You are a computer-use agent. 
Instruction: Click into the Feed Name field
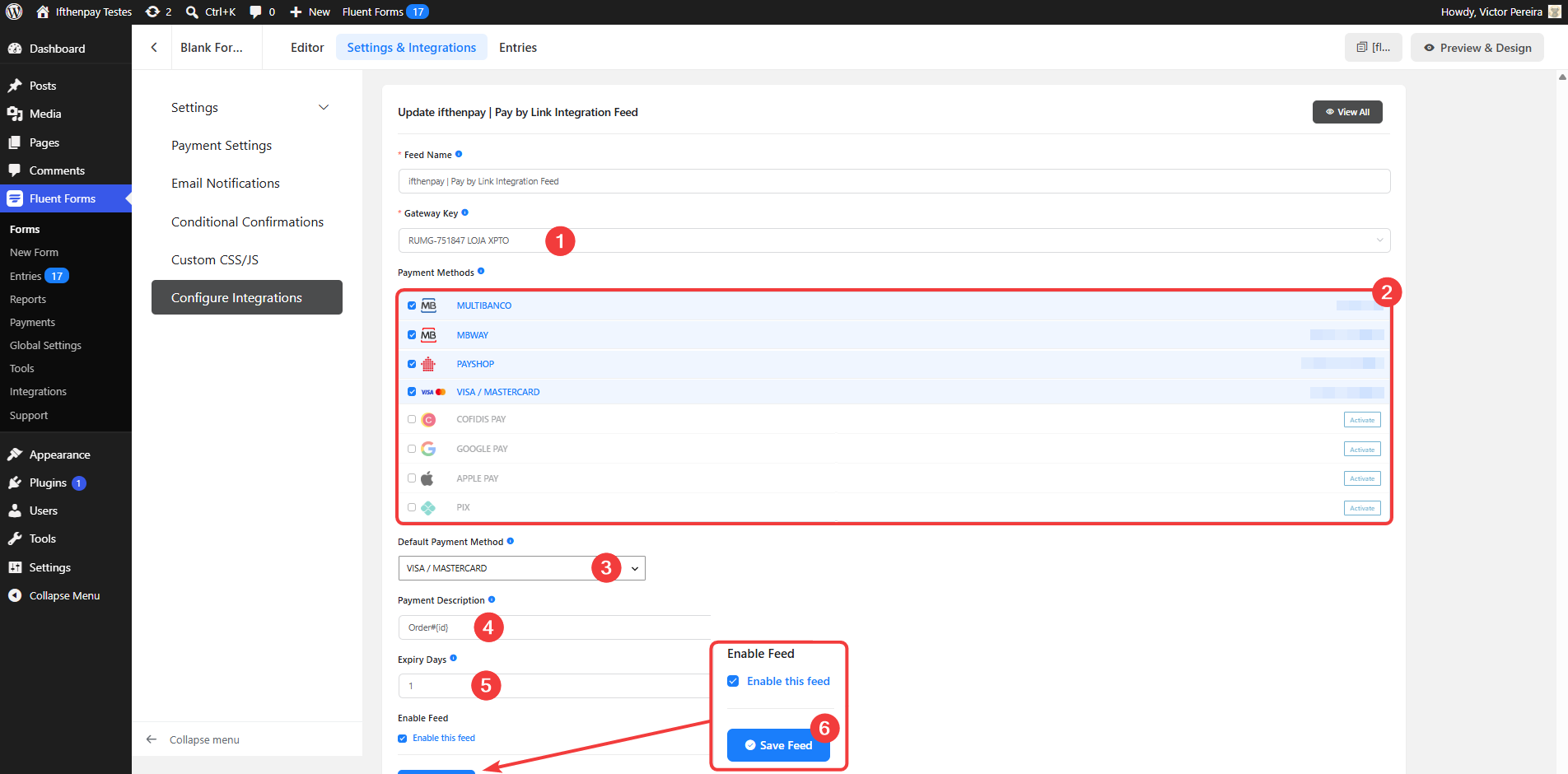pos(894,181)
